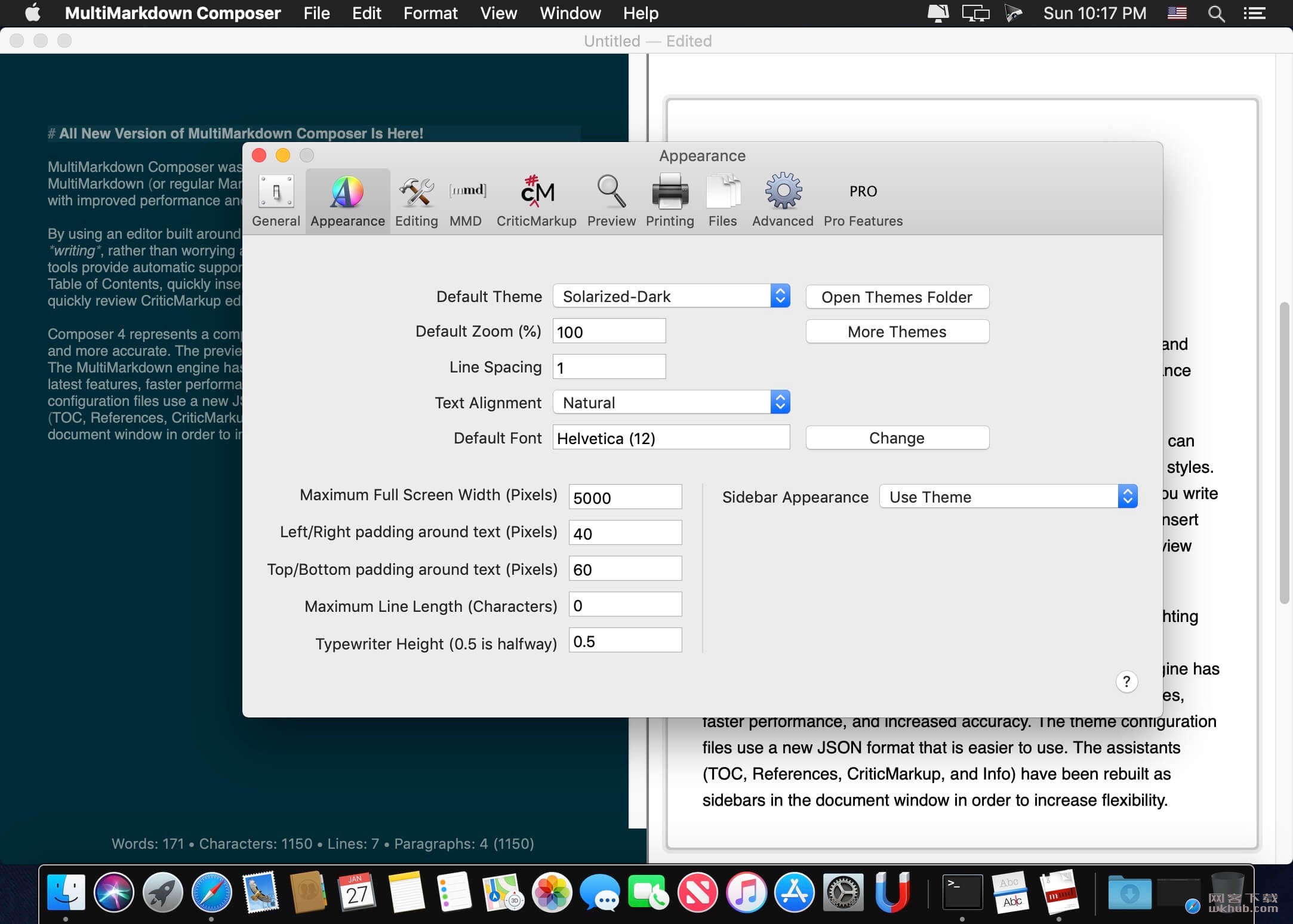Open Calendar in the Dock
Viewport: 1293px width, 924px height.
click(x=357, y=892)
